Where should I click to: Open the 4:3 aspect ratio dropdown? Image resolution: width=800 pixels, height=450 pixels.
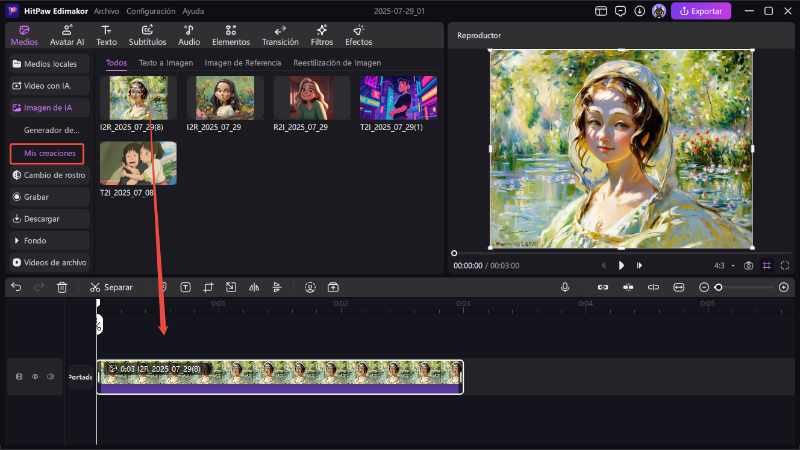pyautogui.click(x=724, y=265)
